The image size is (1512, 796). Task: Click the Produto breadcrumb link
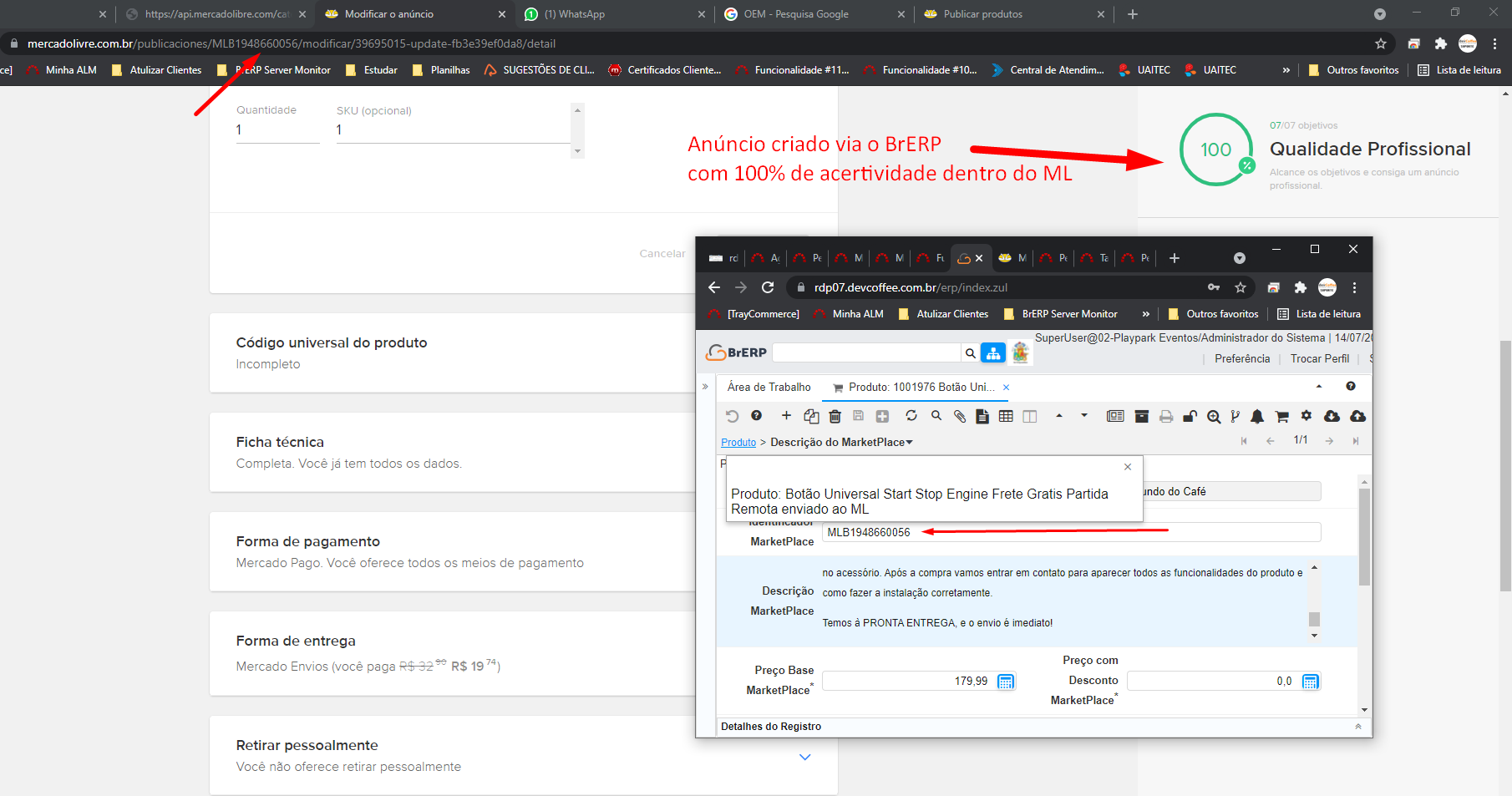point(738,443)
